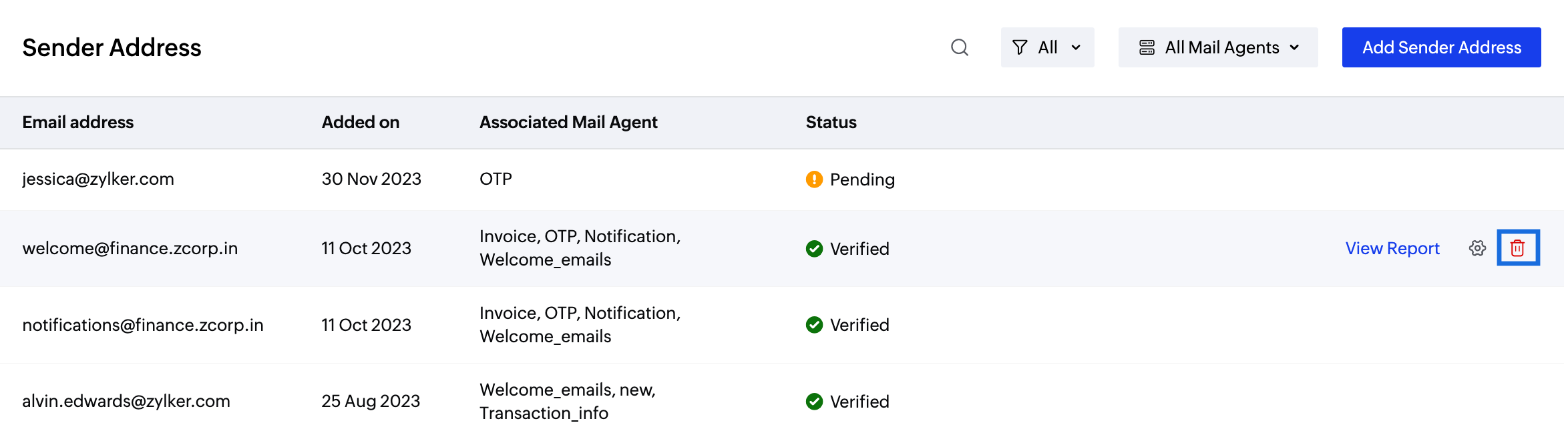Click the filter funnel icon
Screen dimensions: 1568x435
tap(1020, 47)
